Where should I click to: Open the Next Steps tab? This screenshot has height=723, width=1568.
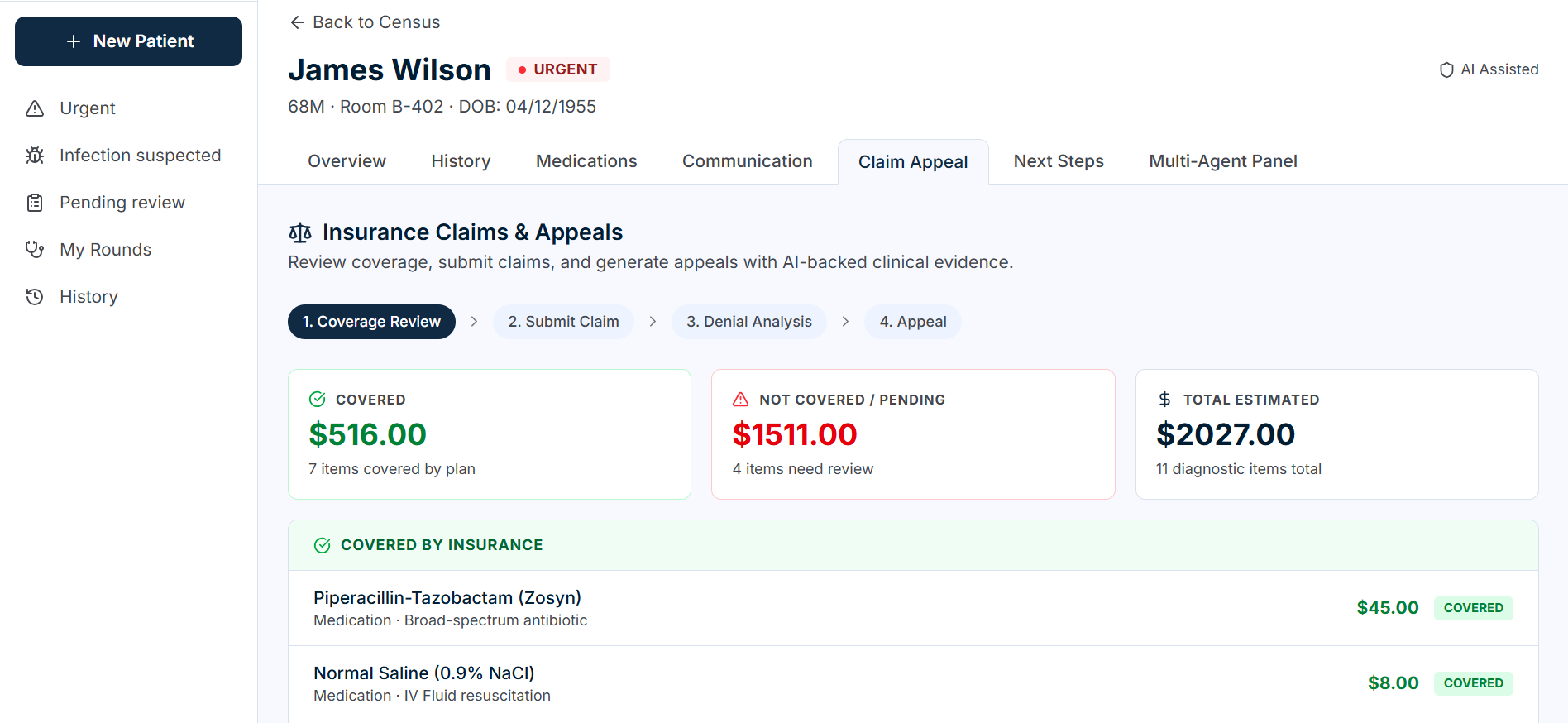(1059, 161)
